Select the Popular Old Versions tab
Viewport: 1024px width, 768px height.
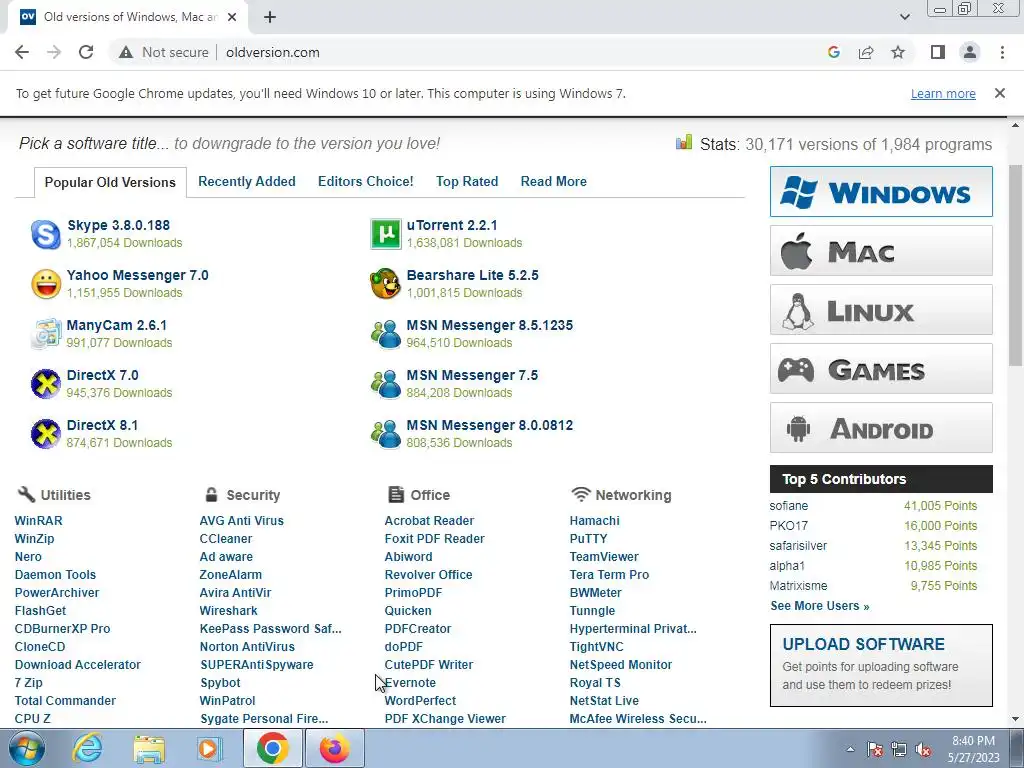point(110,182)
